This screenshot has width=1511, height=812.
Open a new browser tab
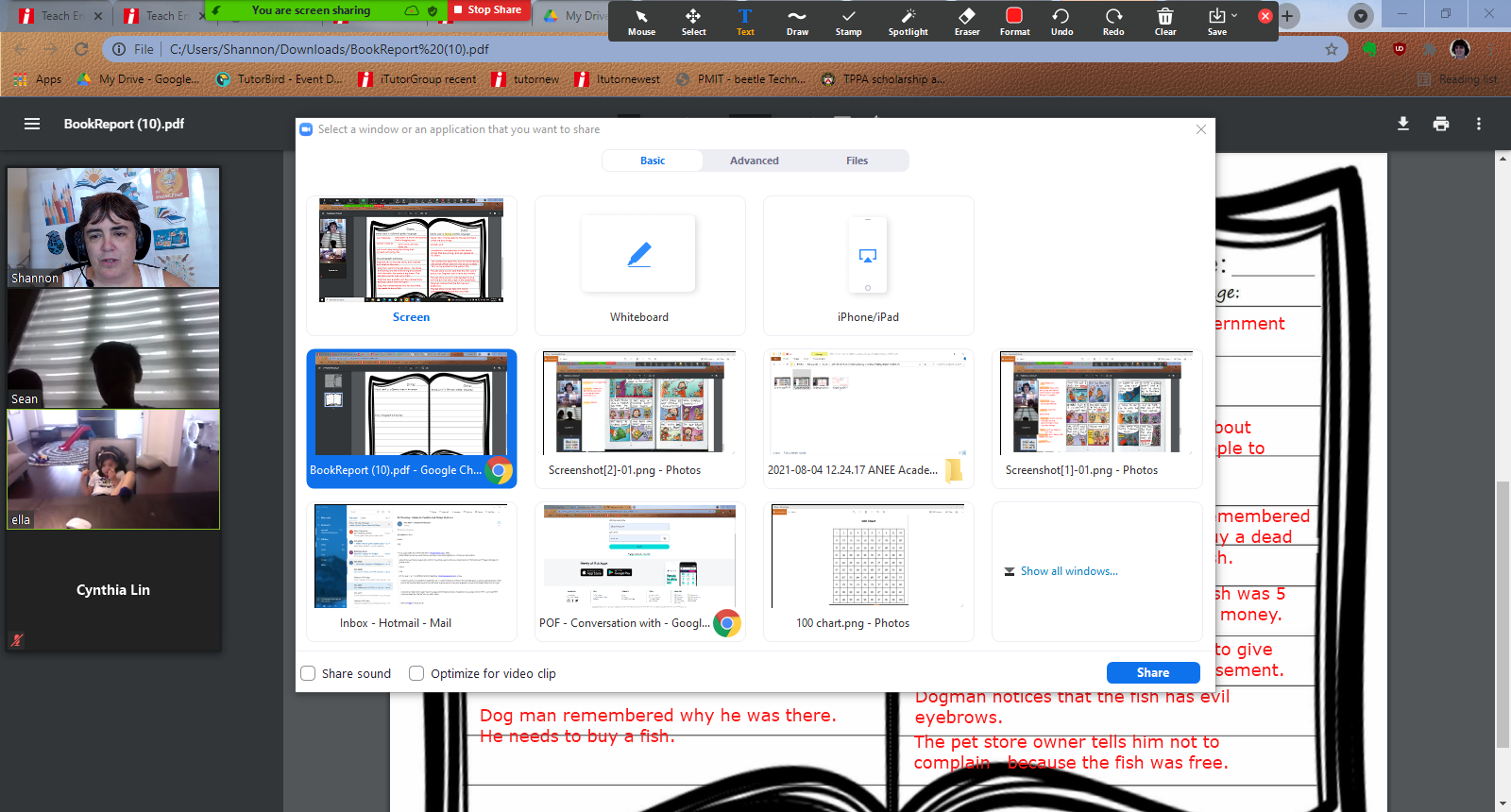pos(1286,16)
